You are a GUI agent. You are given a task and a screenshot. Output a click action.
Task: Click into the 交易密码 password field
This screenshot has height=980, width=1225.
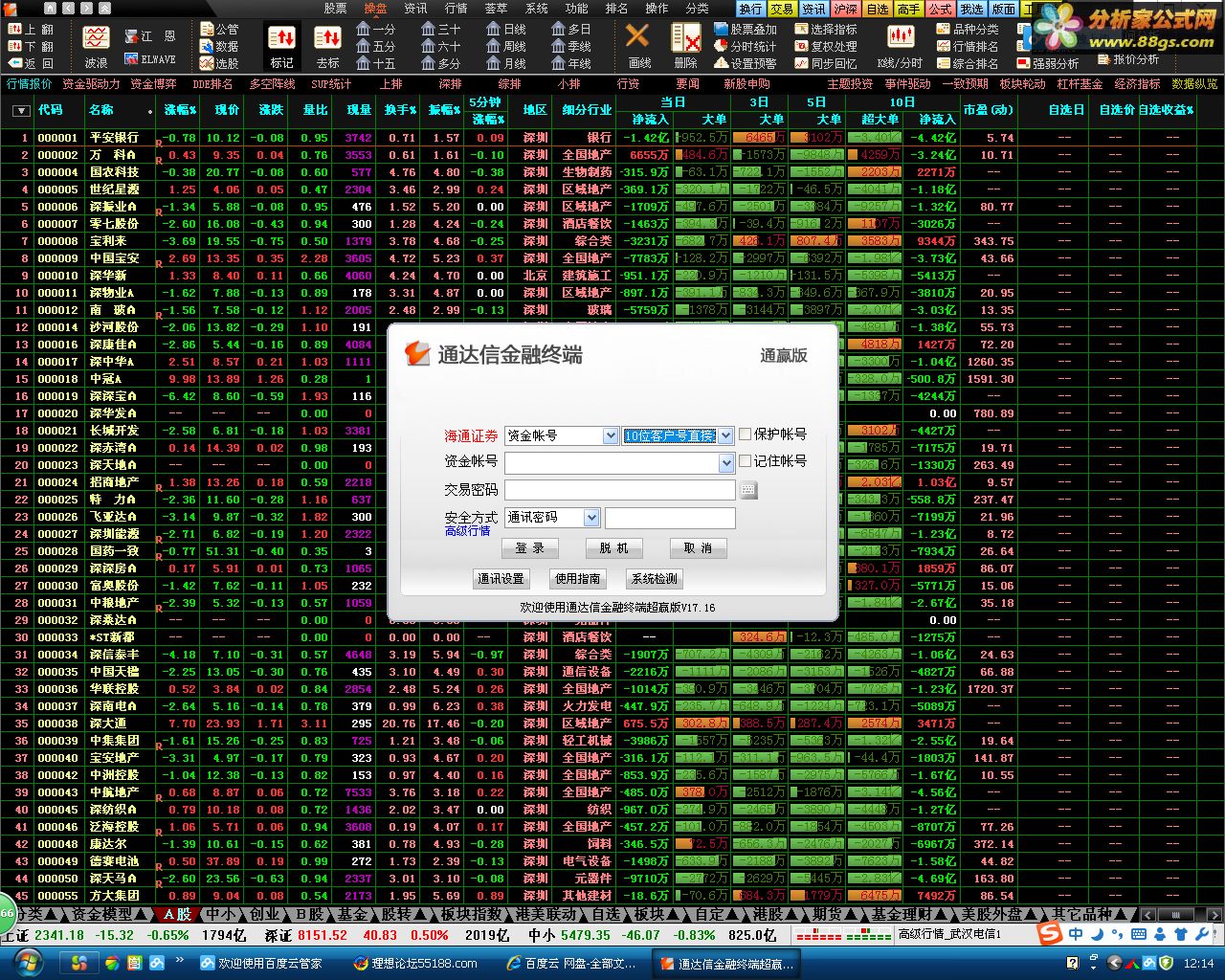click(x=620, y=490)
